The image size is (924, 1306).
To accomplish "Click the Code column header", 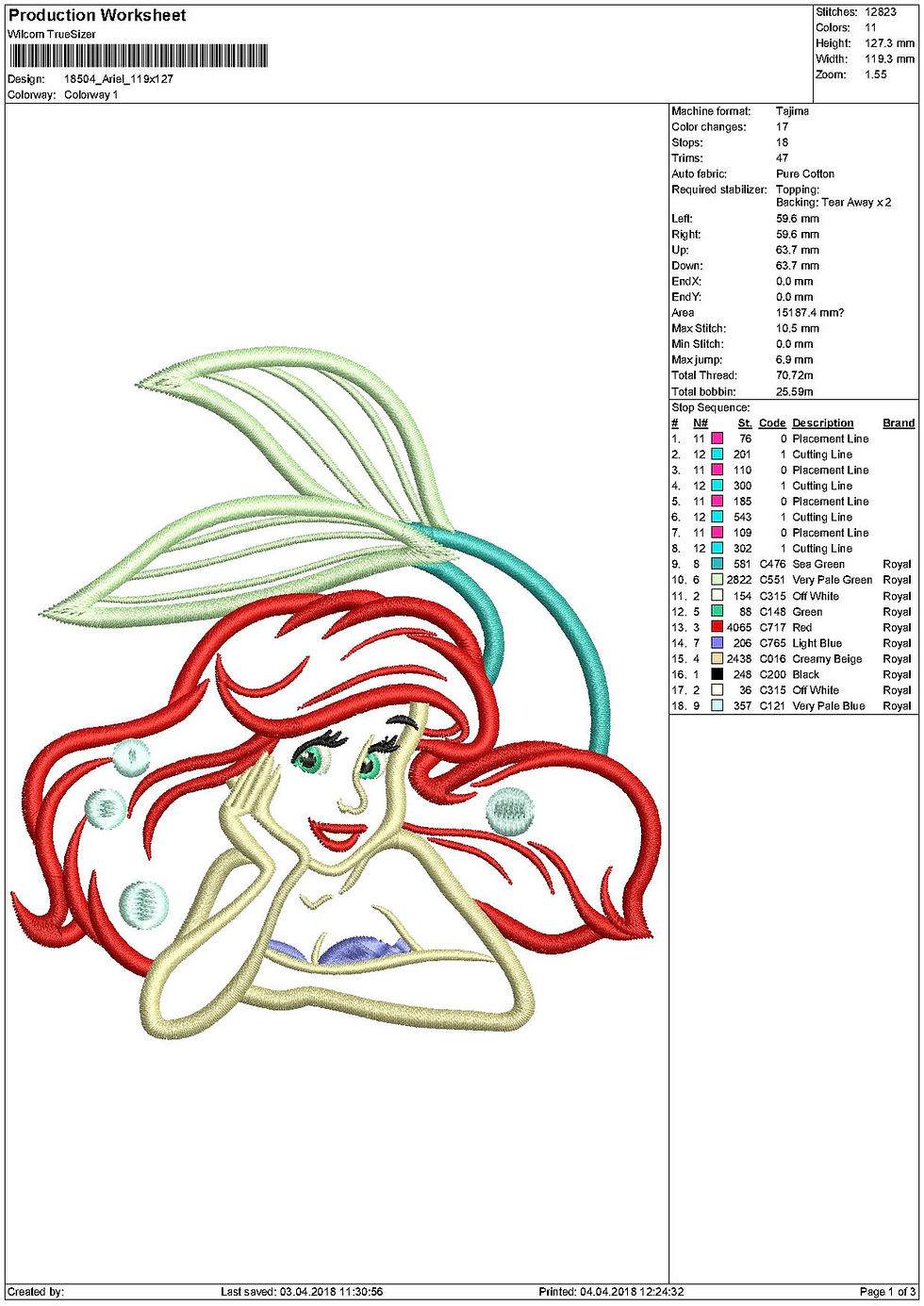I will pyautogui.click(x=772, y=423).
